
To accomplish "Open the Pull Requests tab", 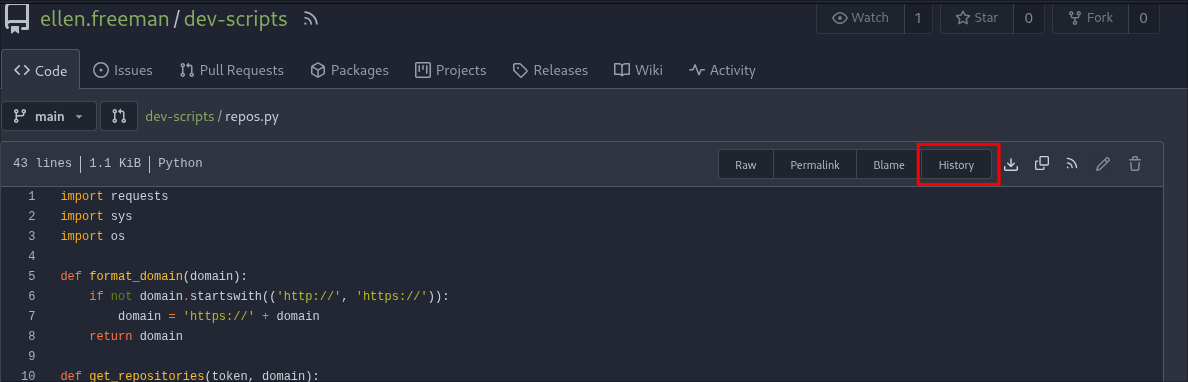I will [x=232, y=70].
